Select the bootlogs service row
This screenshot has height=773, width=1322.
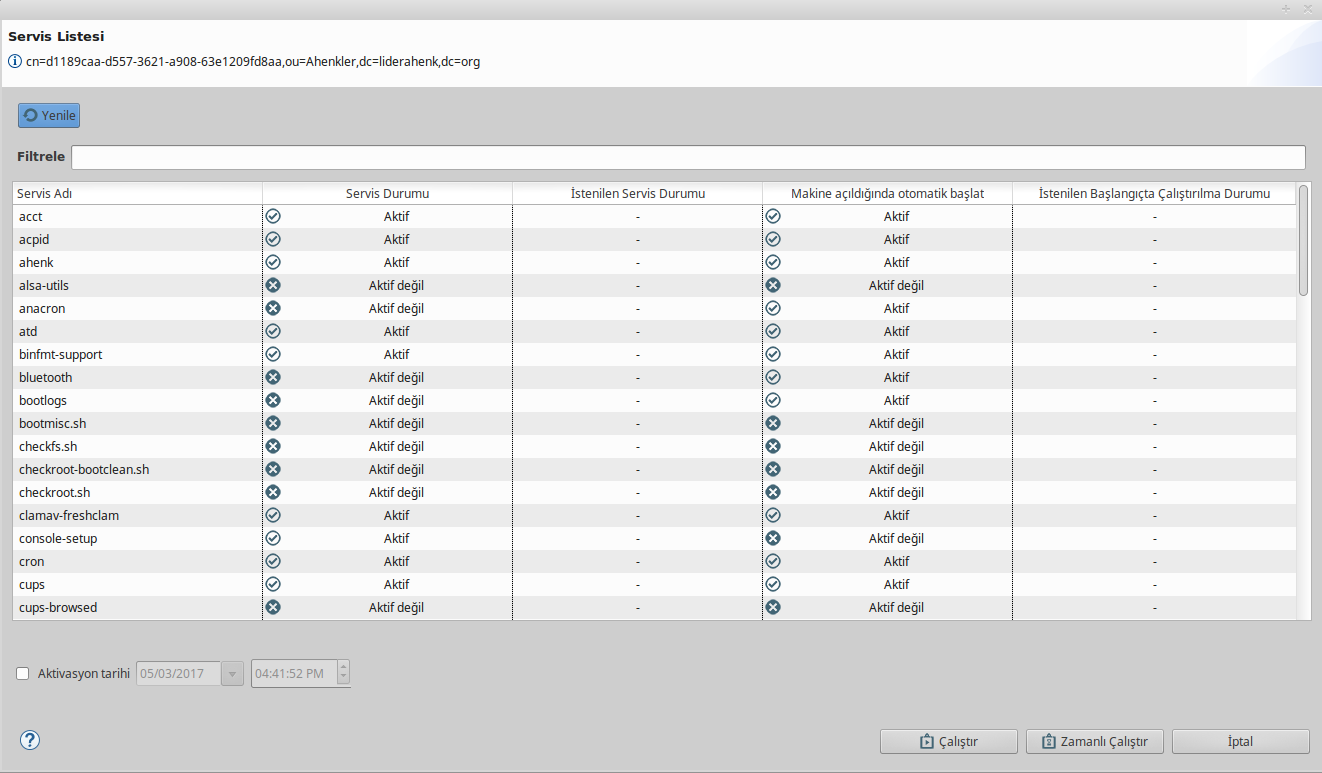[x=654, y=400]
